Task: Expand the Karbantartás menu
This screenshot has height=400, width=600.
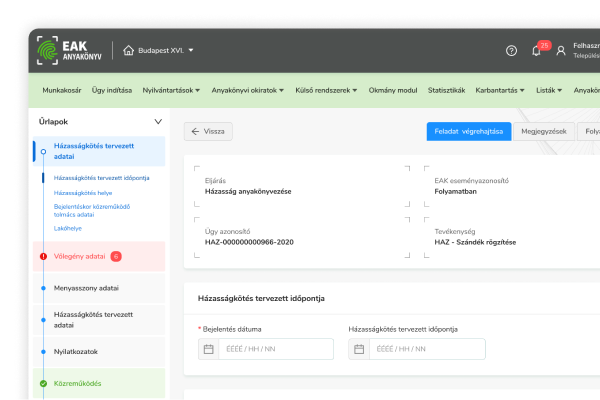Action: click(500, 90)
